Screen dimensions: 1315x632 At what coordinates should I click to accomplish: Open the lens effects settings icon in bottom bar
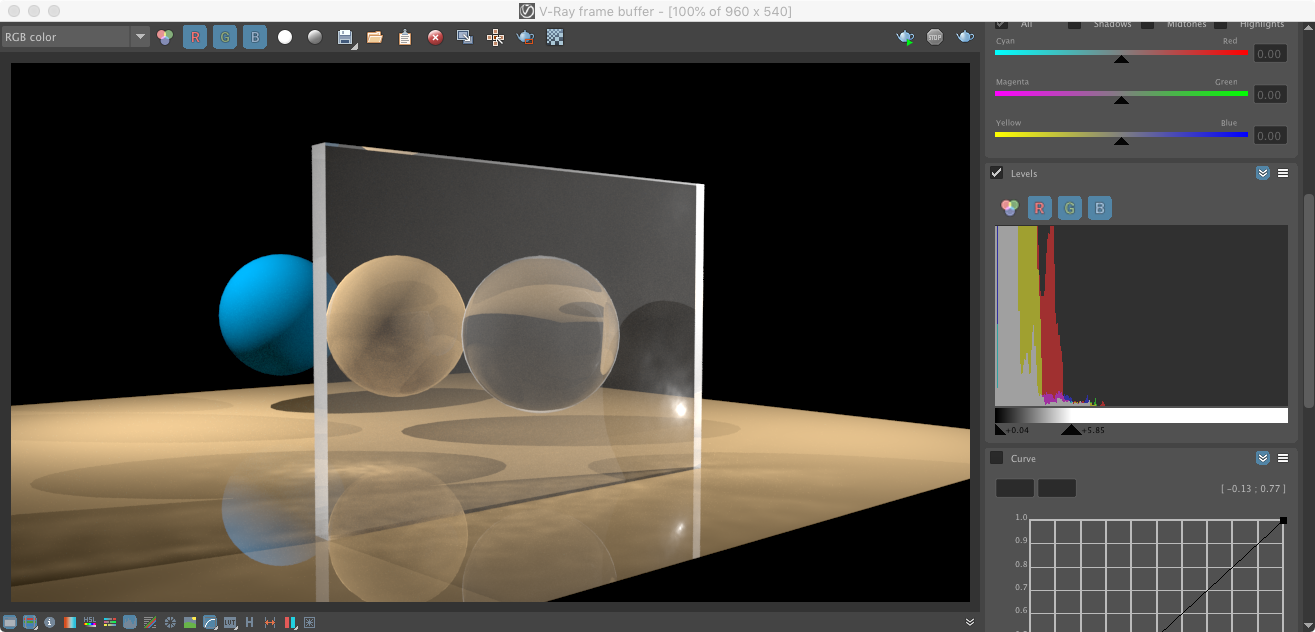[x=310, y=622]
